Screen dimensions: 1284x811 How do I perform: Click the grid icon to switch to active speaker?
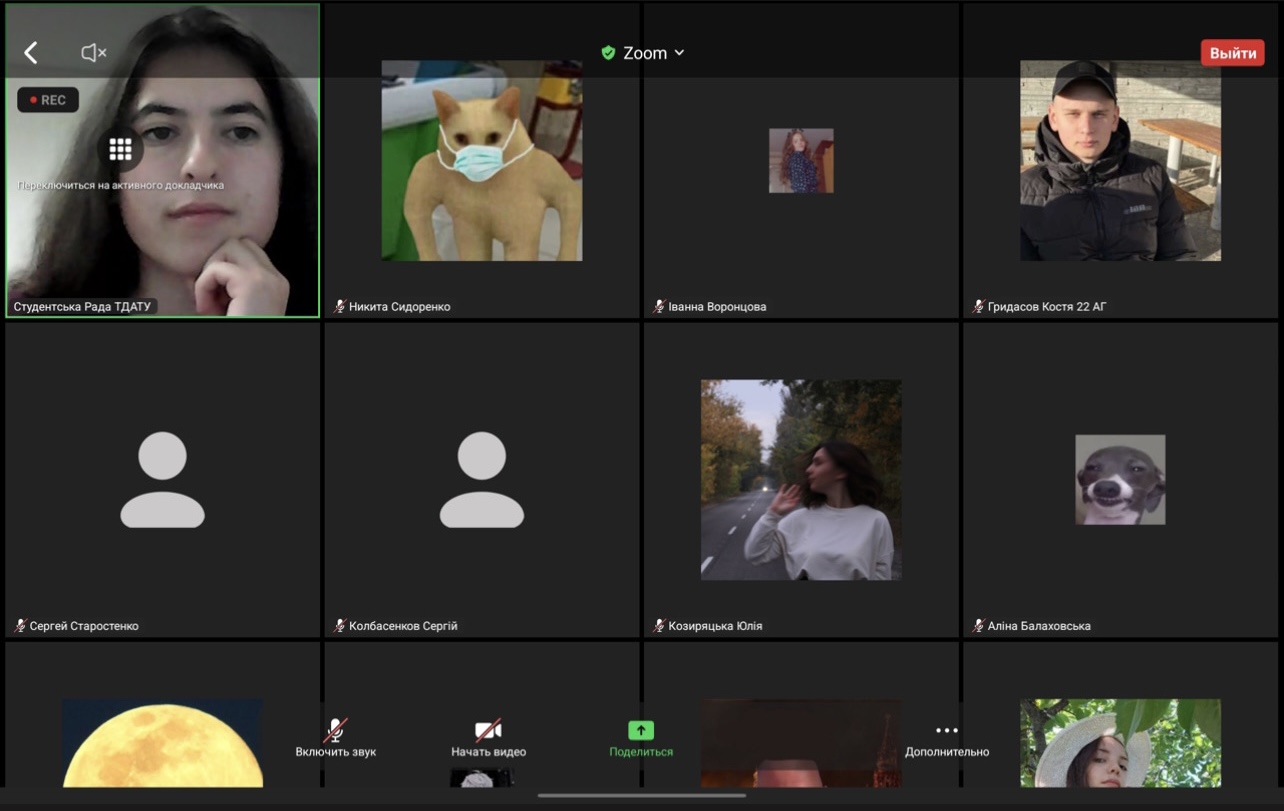(x=121, y=149)
